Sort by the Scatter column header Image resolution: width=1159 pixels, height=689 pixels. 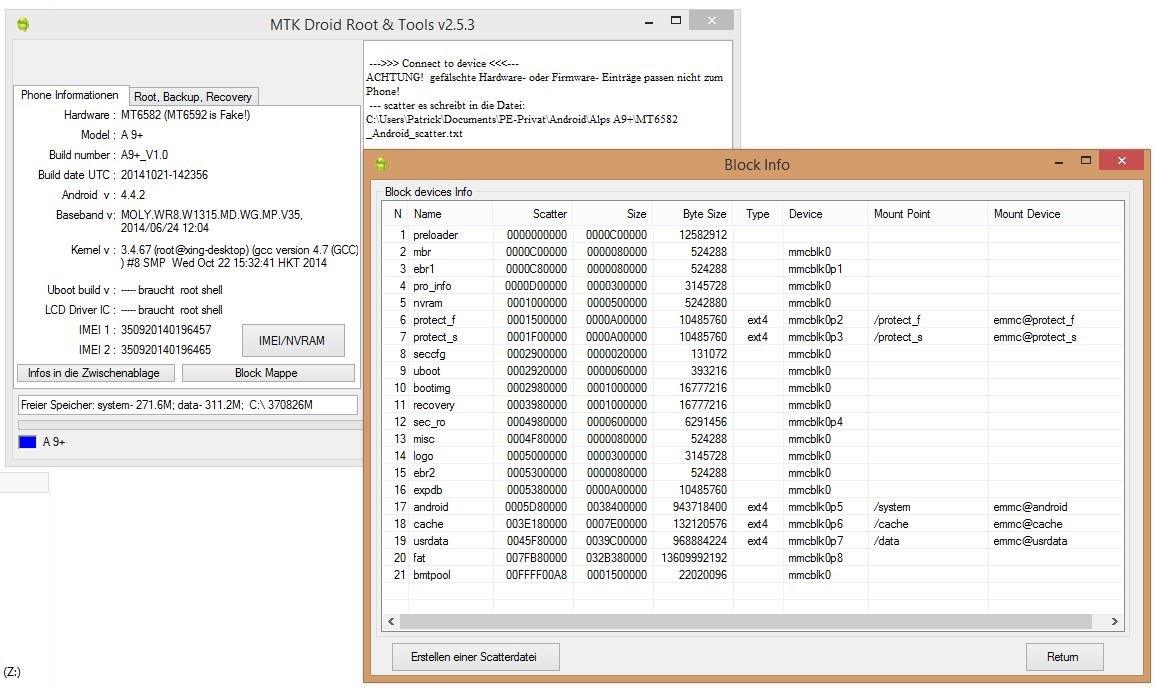click(533, 214)
